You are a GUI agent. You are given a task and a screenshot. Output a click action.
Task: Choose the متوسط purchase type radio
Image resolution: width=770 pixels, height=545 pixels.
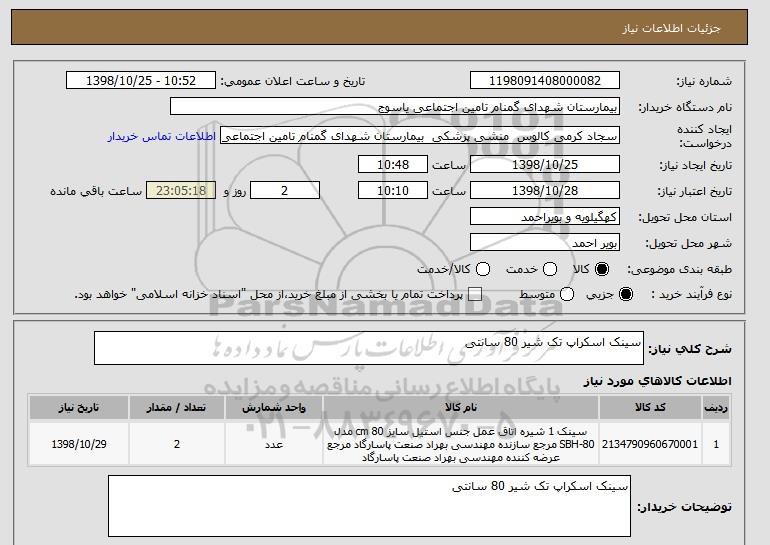pos(567,294)
